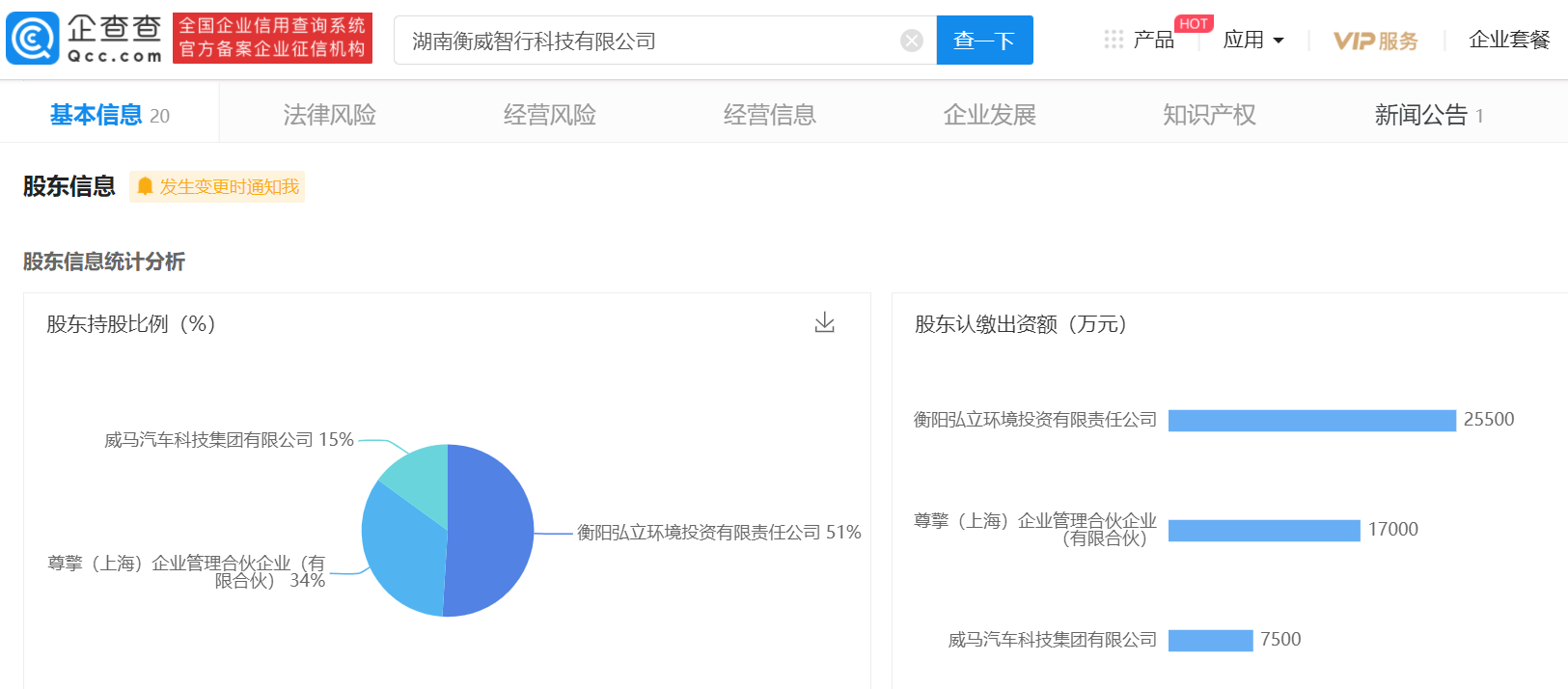The image size is (1568, 689).
Task: Click the 全国企业信用查询系统 red banner
Action: [x=272, y=39]
